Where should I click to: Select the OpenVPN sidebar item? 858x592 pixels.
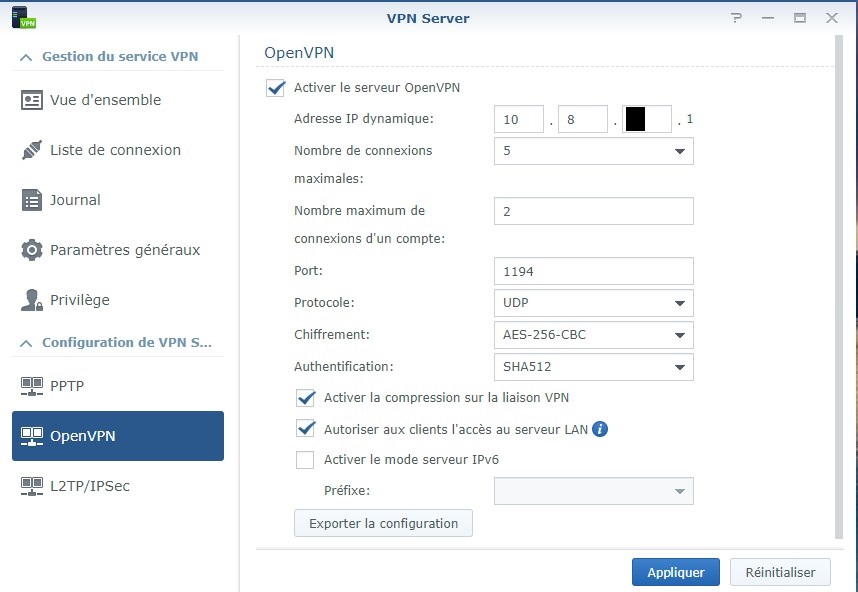tap(118, 436)
